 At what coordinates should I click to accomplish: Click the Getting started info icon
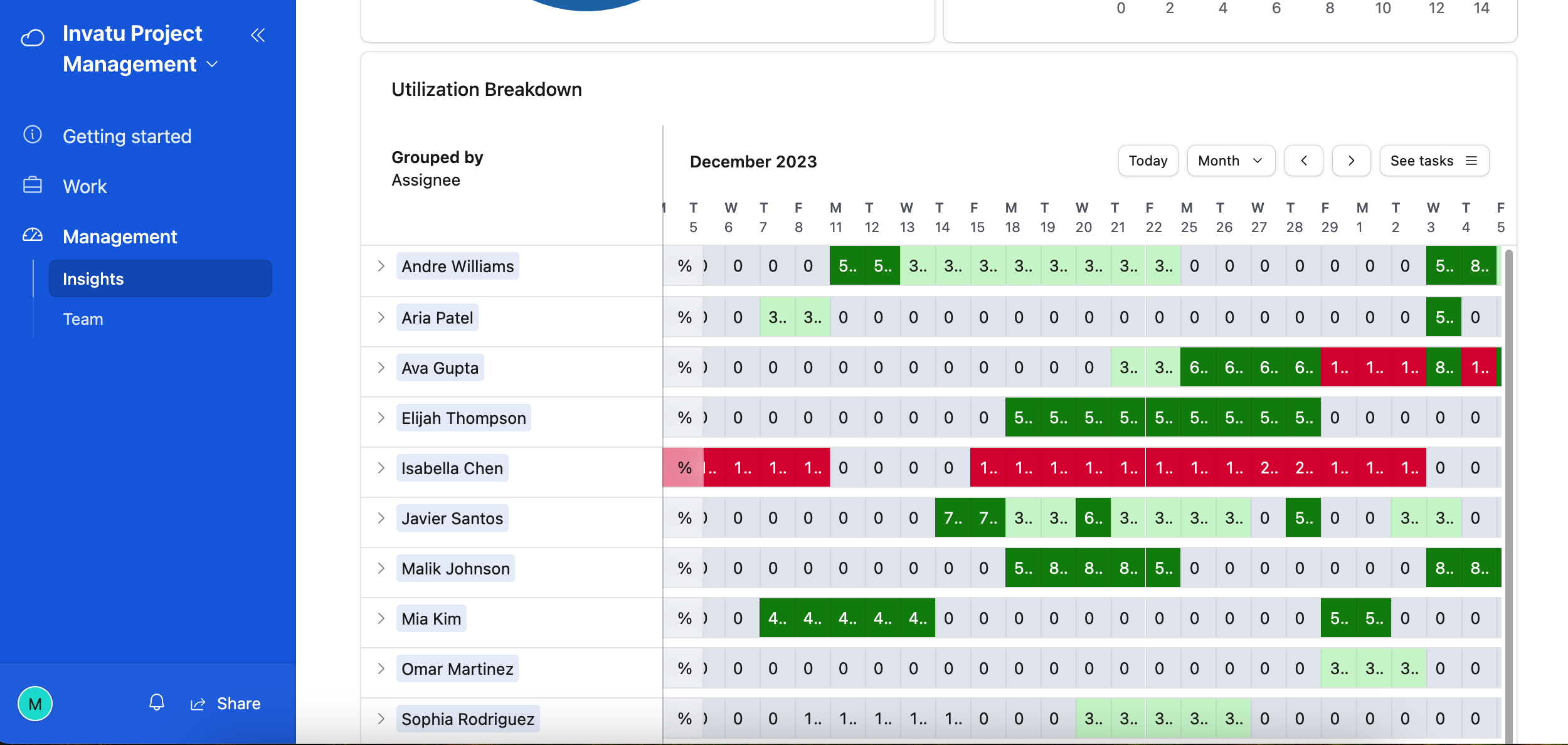[33, 135]
